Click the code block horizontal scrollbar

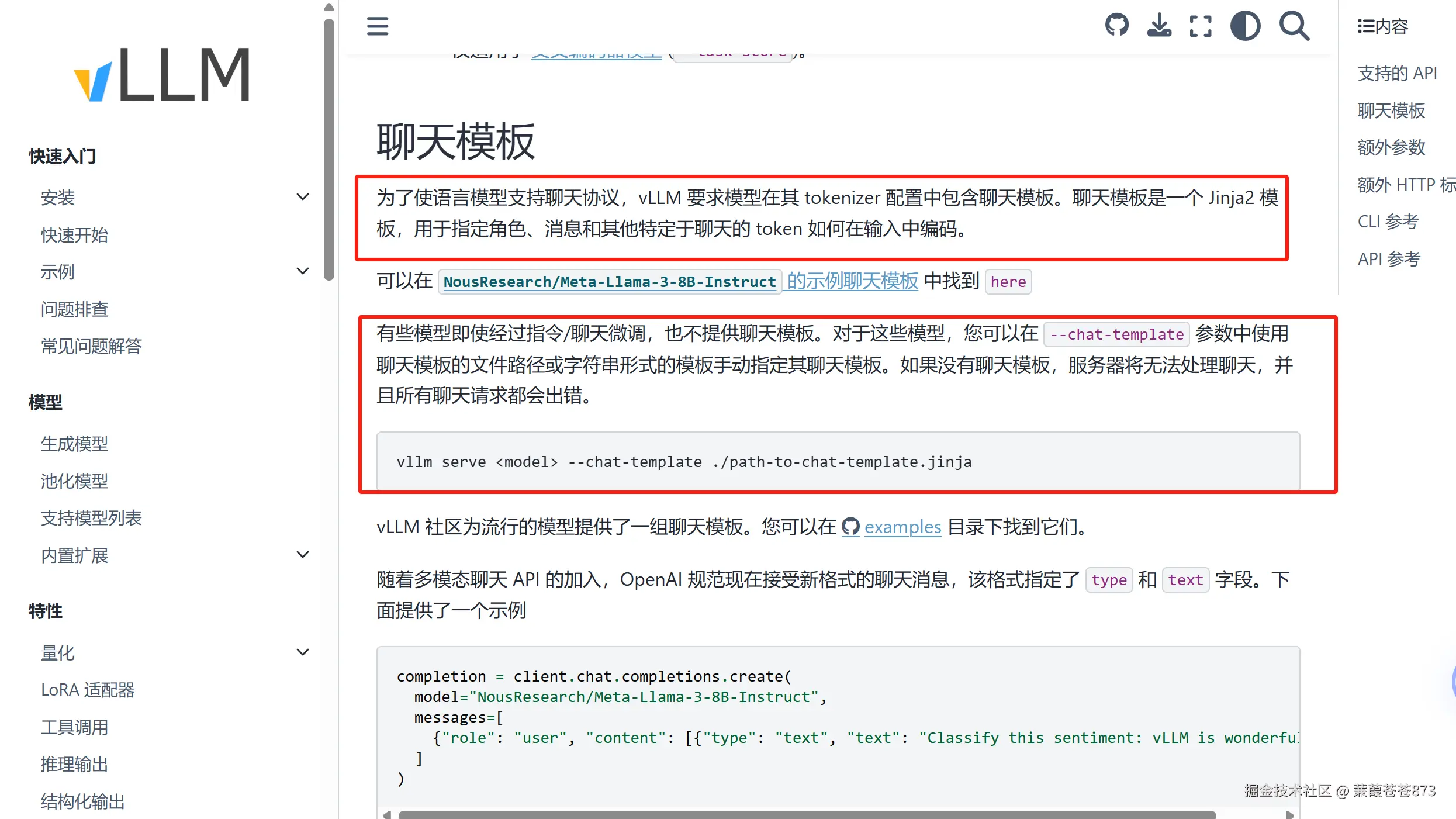coord(807,814)
